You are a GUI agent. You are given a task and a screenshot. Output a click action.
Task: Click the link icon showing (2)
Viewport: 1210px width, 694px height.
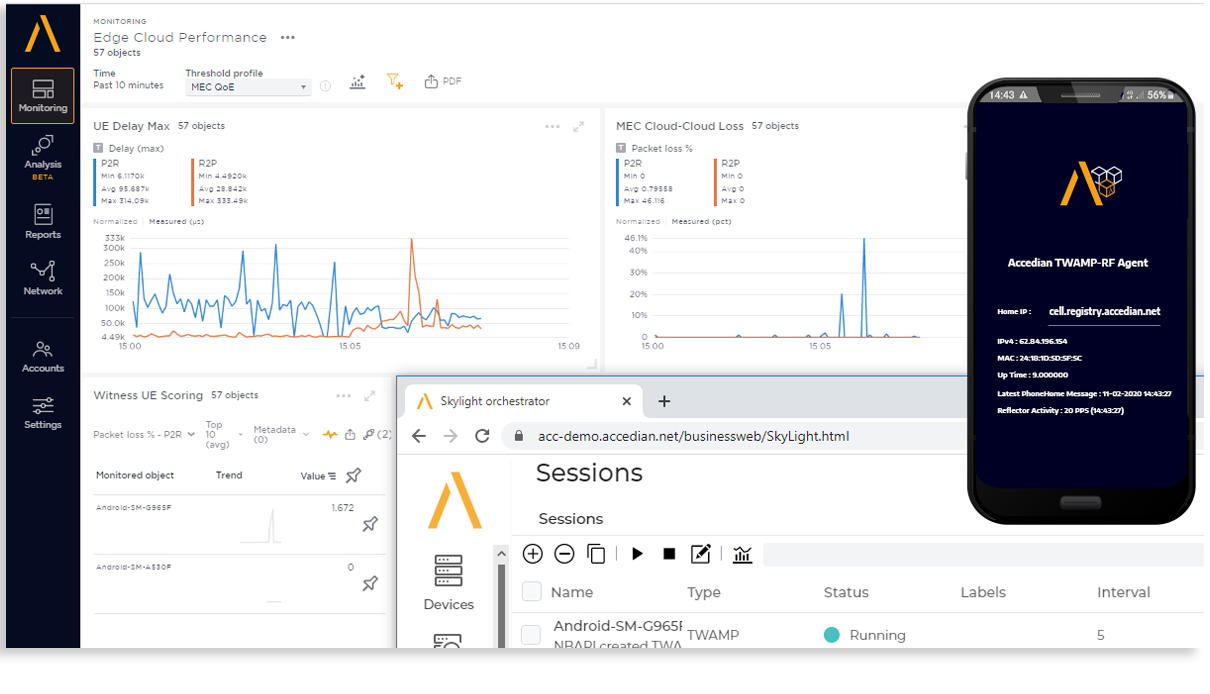coord(377,435)
